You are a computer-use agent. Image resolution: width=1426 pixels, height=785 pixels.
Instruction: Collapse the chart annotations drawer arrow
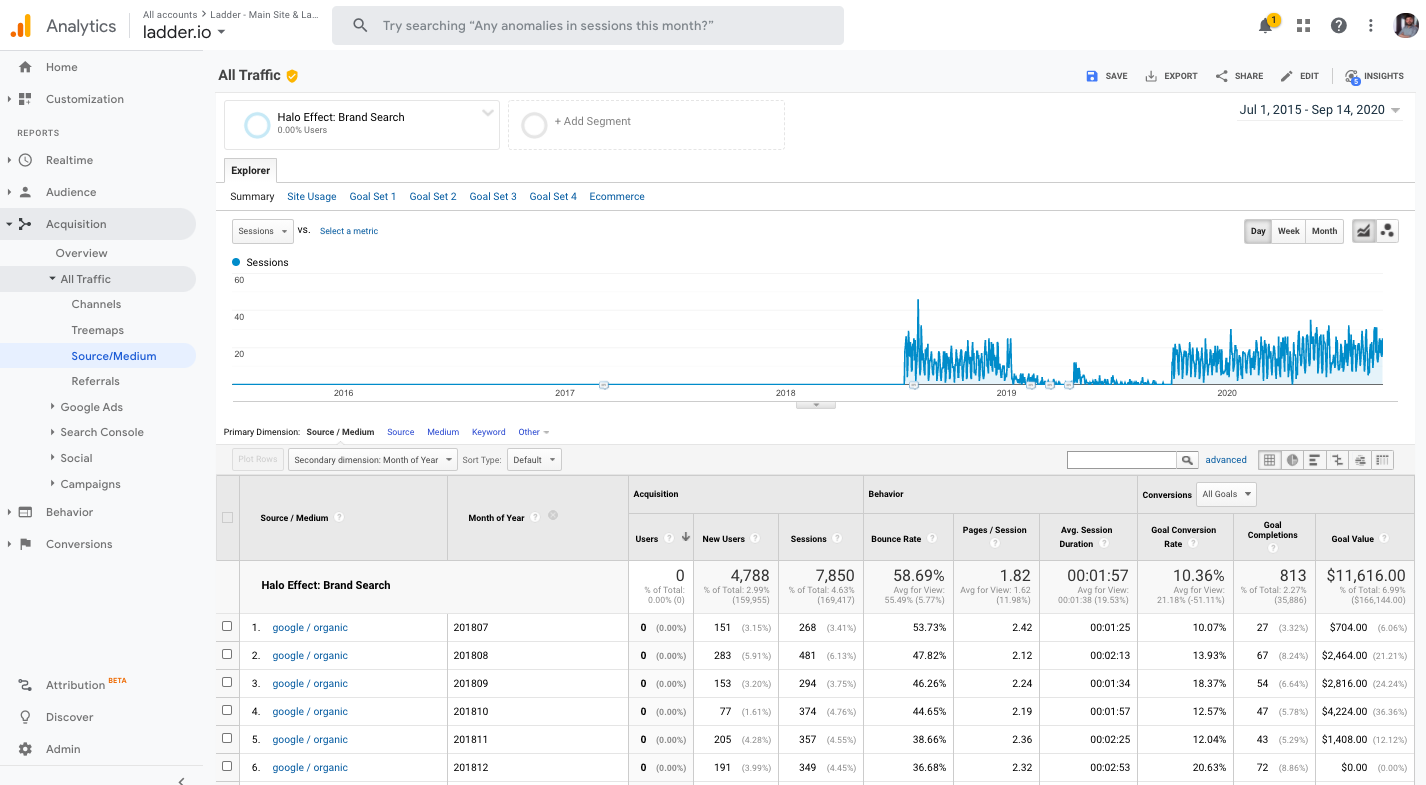816,405
